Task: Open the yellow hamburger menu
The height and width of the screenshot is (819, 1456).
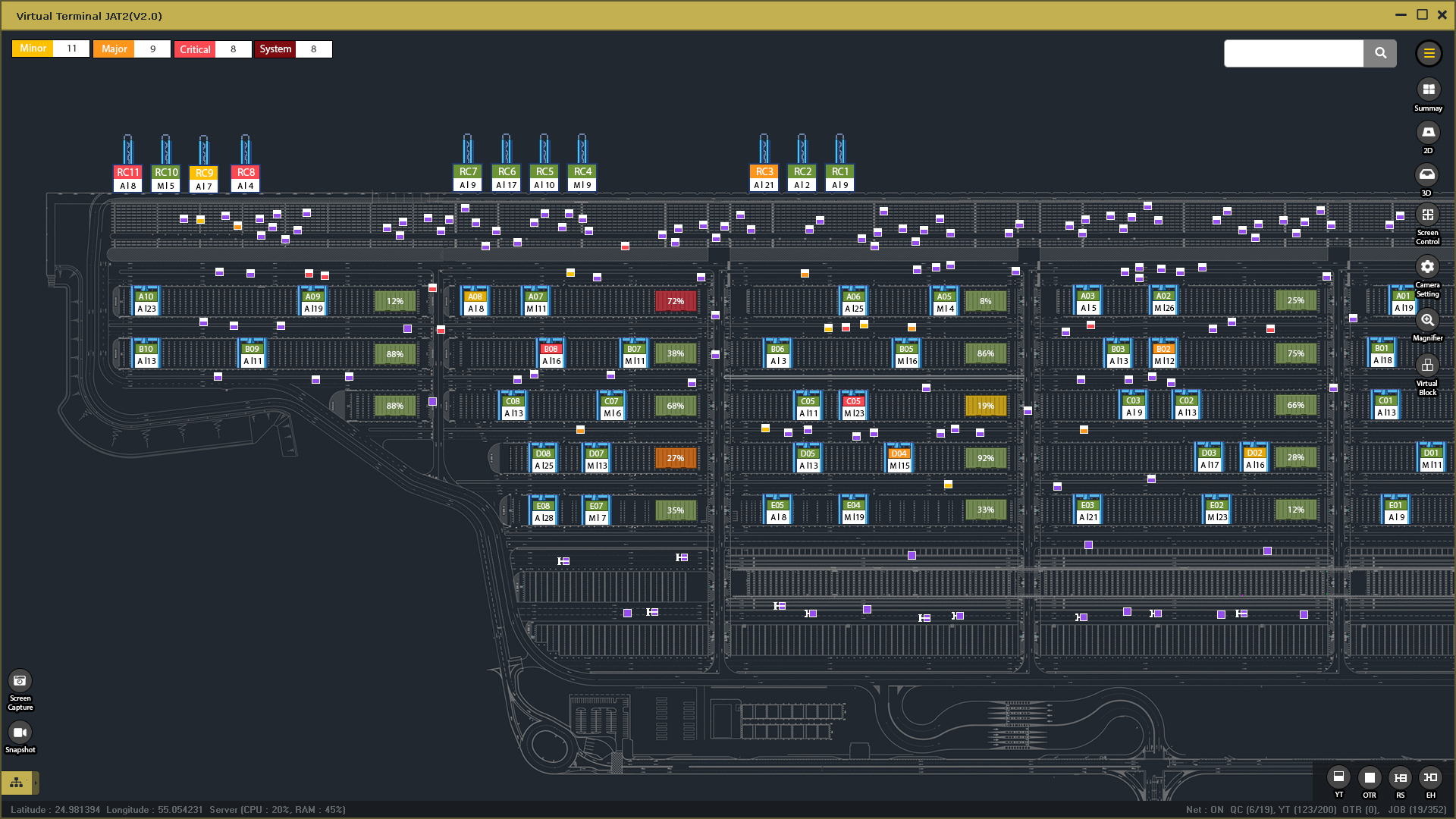Action: [x=1429, y=53]
